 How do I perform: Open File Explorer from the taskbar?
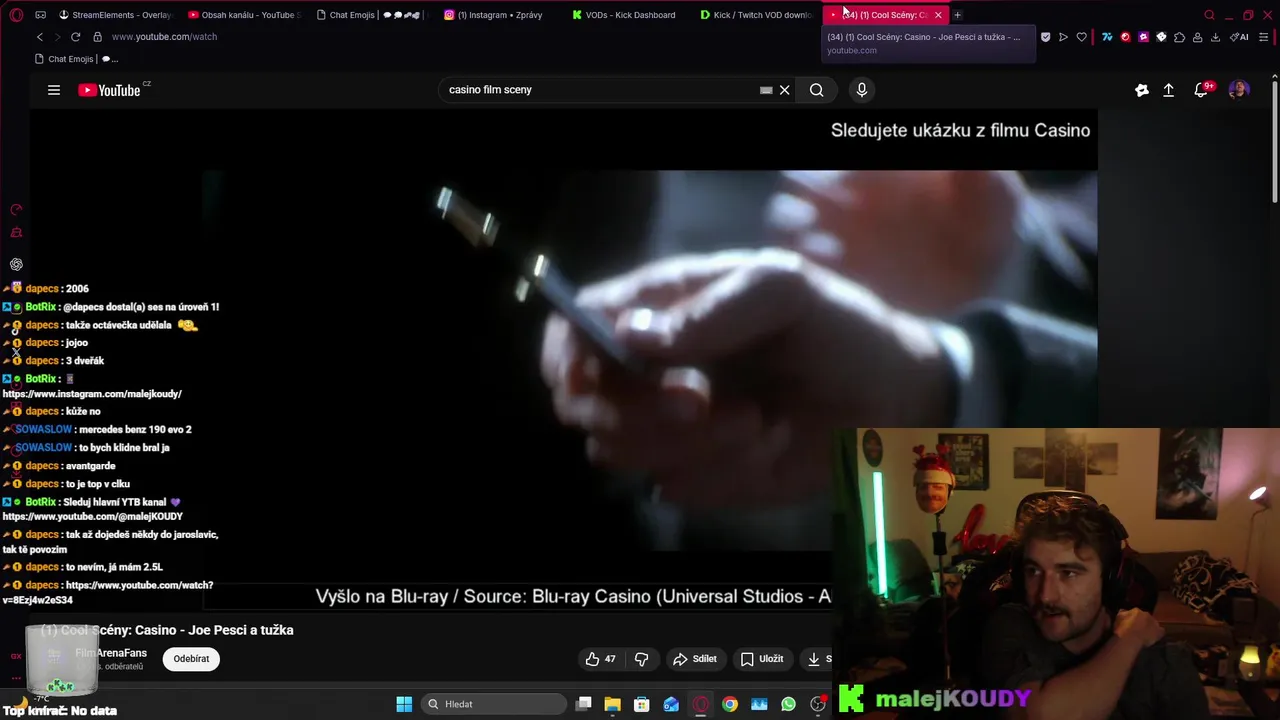(x=613, y=704)
